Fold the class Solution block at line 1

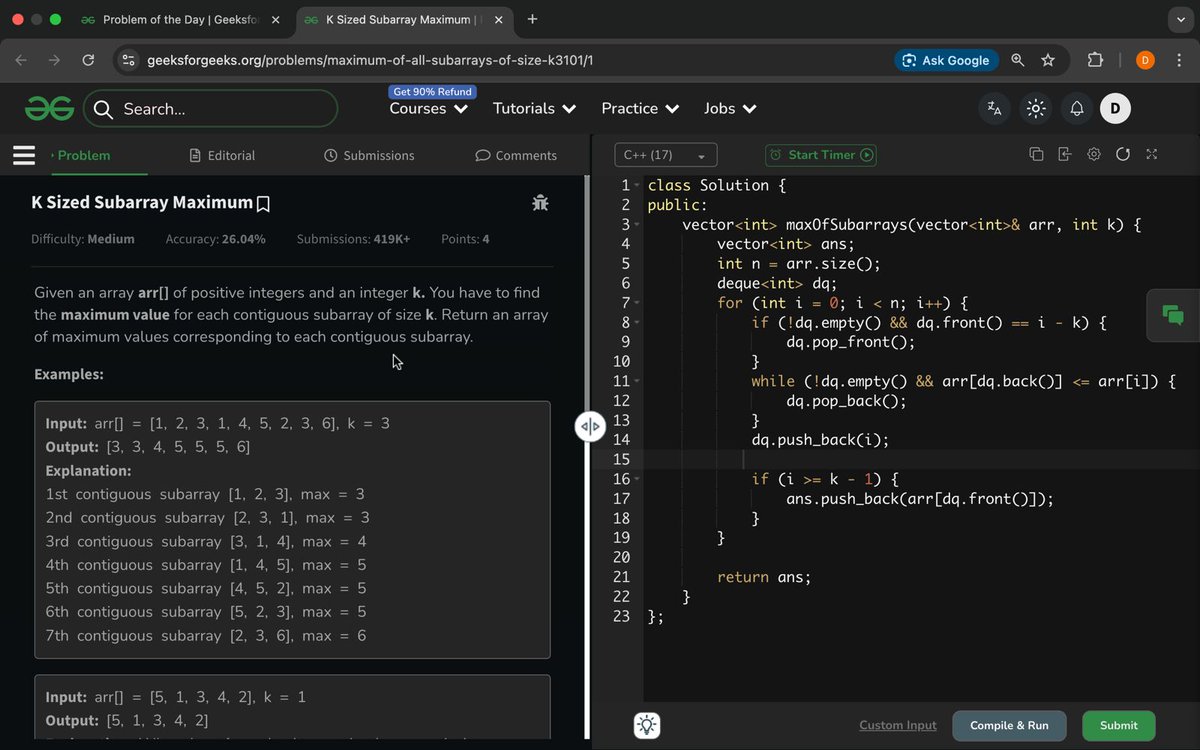point(637,186)
